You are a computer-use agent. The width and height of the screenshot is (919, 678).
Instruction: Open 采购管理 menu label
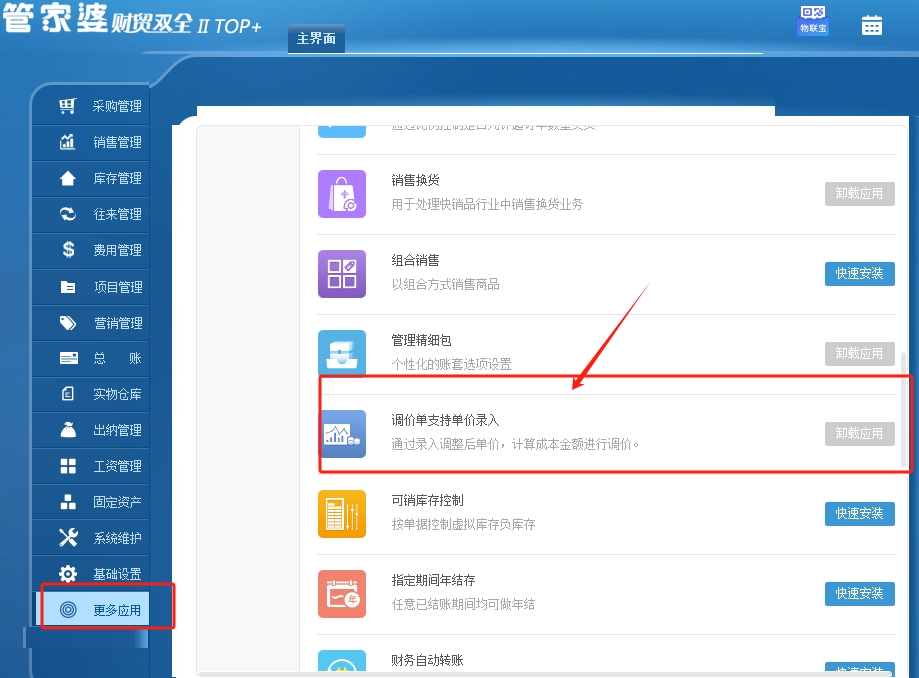(x=117, y=106)
